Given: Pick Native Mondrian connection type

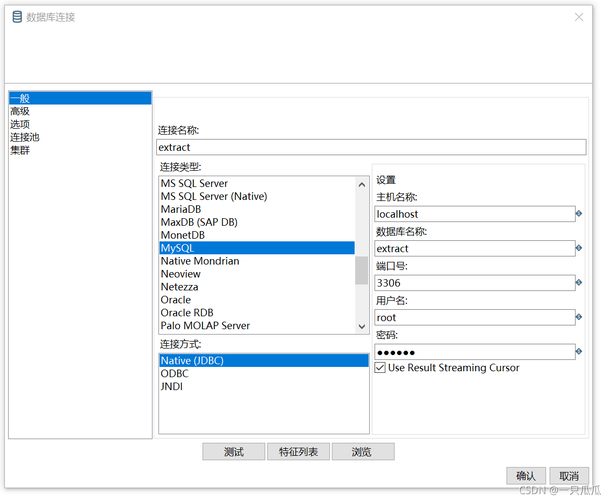Looking at the screenshot, I should pyautogui.click(x=257, y=261).
